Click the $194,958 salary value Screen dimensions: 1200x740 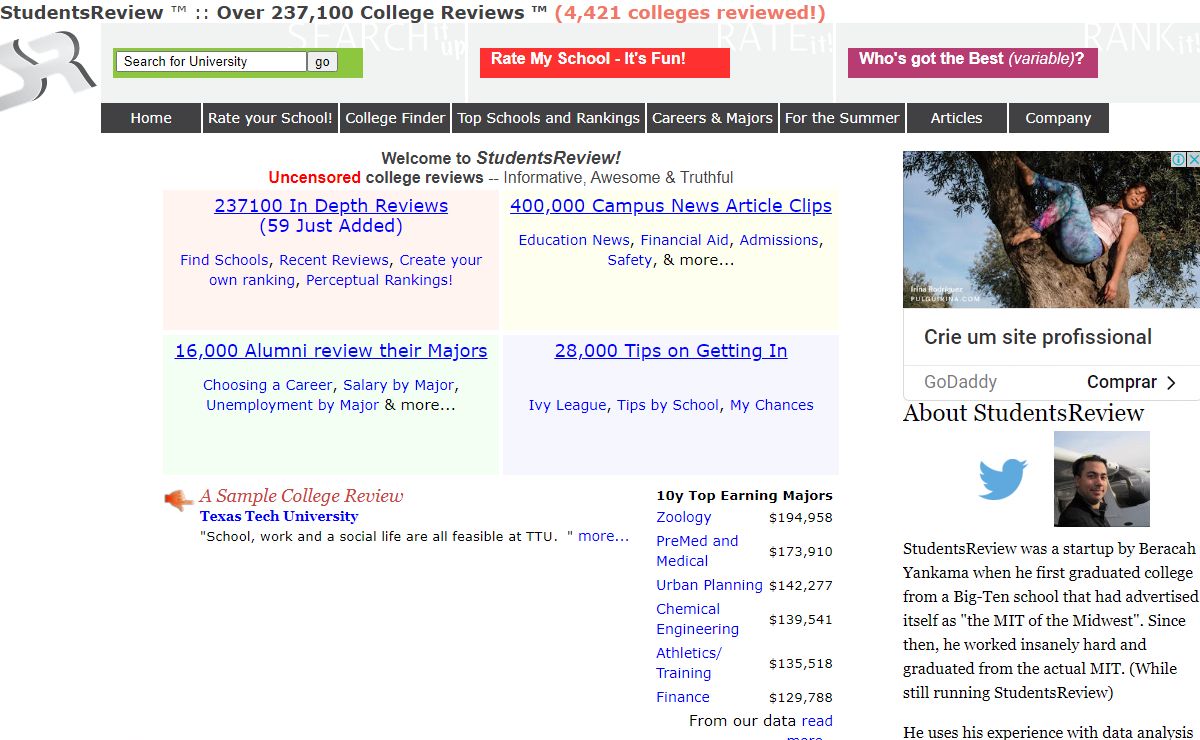tap(800, 517)
